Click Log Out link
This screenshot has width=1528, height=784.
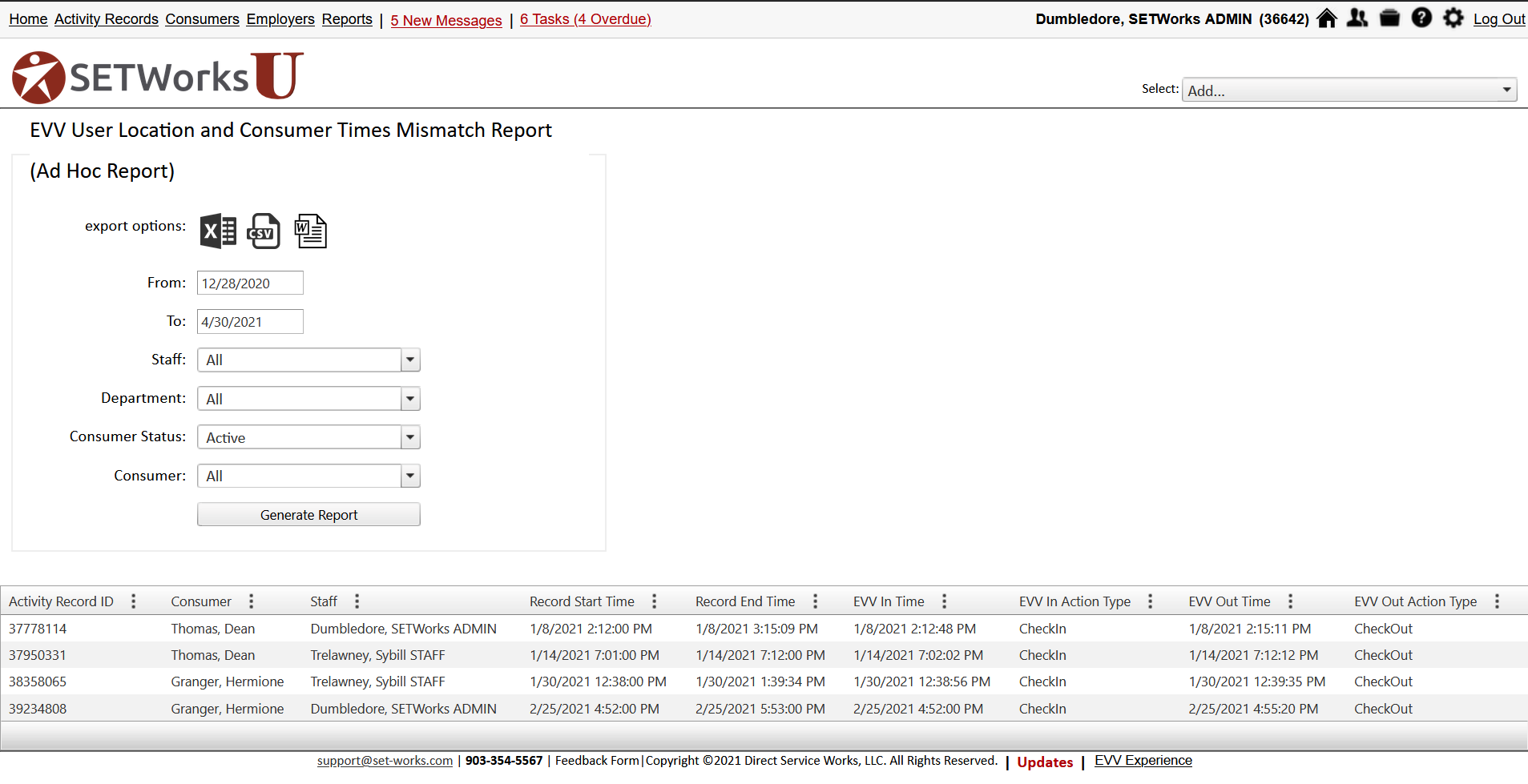point(1499,19)
